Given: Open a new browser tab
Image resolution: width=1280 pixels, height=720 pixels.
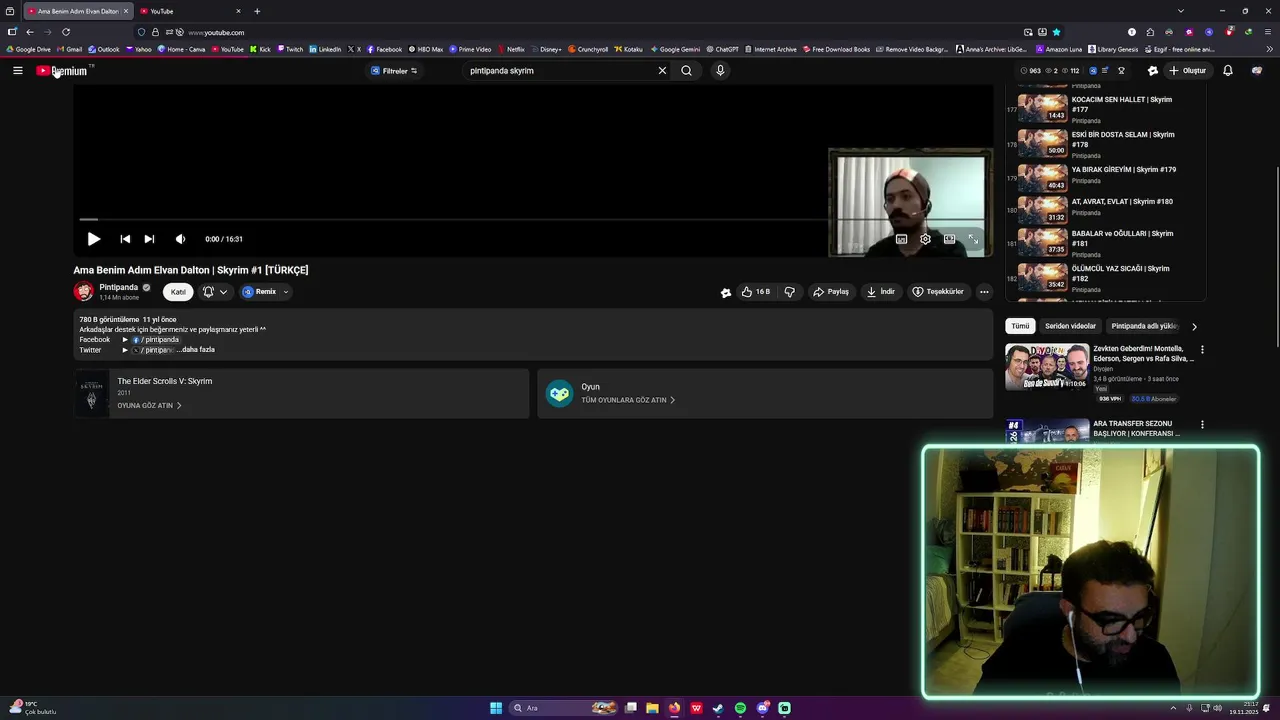Looking at the screenshot, I should click(257, 11).
